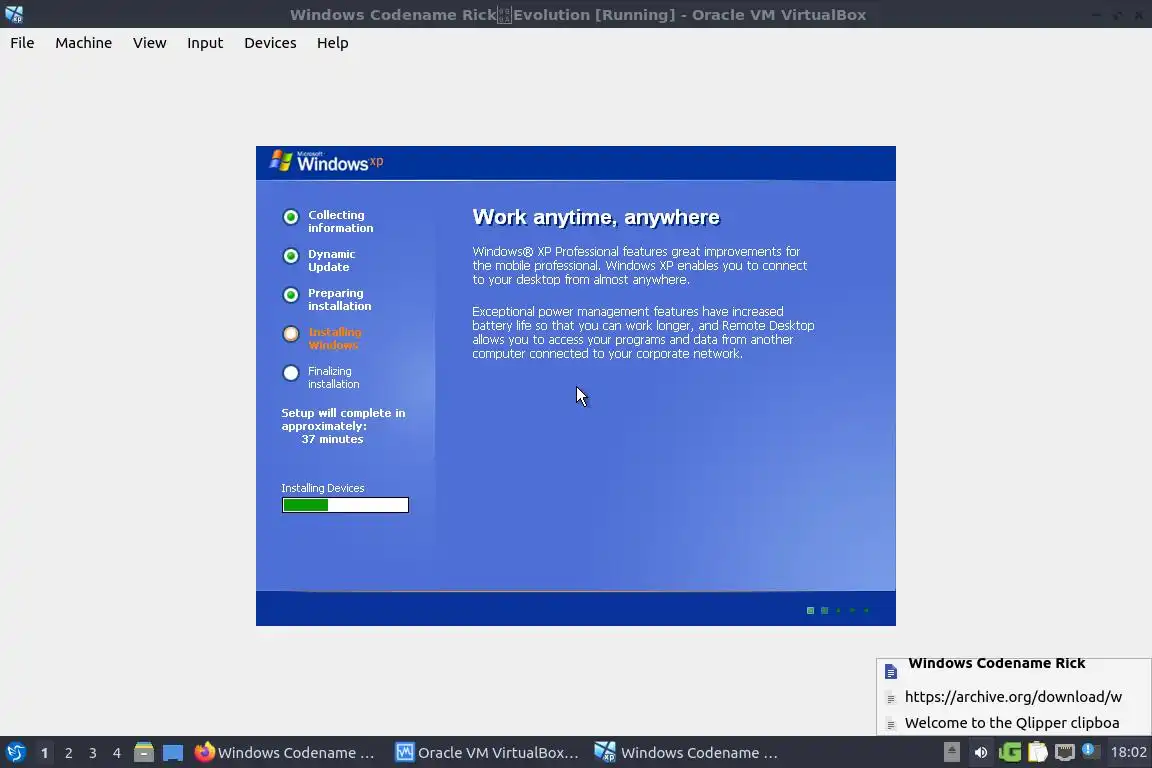Viewport: 1152px width, 768px height.
Task: Select the running VM Windows Codename taskbar entry
Action: coord(687,753)
